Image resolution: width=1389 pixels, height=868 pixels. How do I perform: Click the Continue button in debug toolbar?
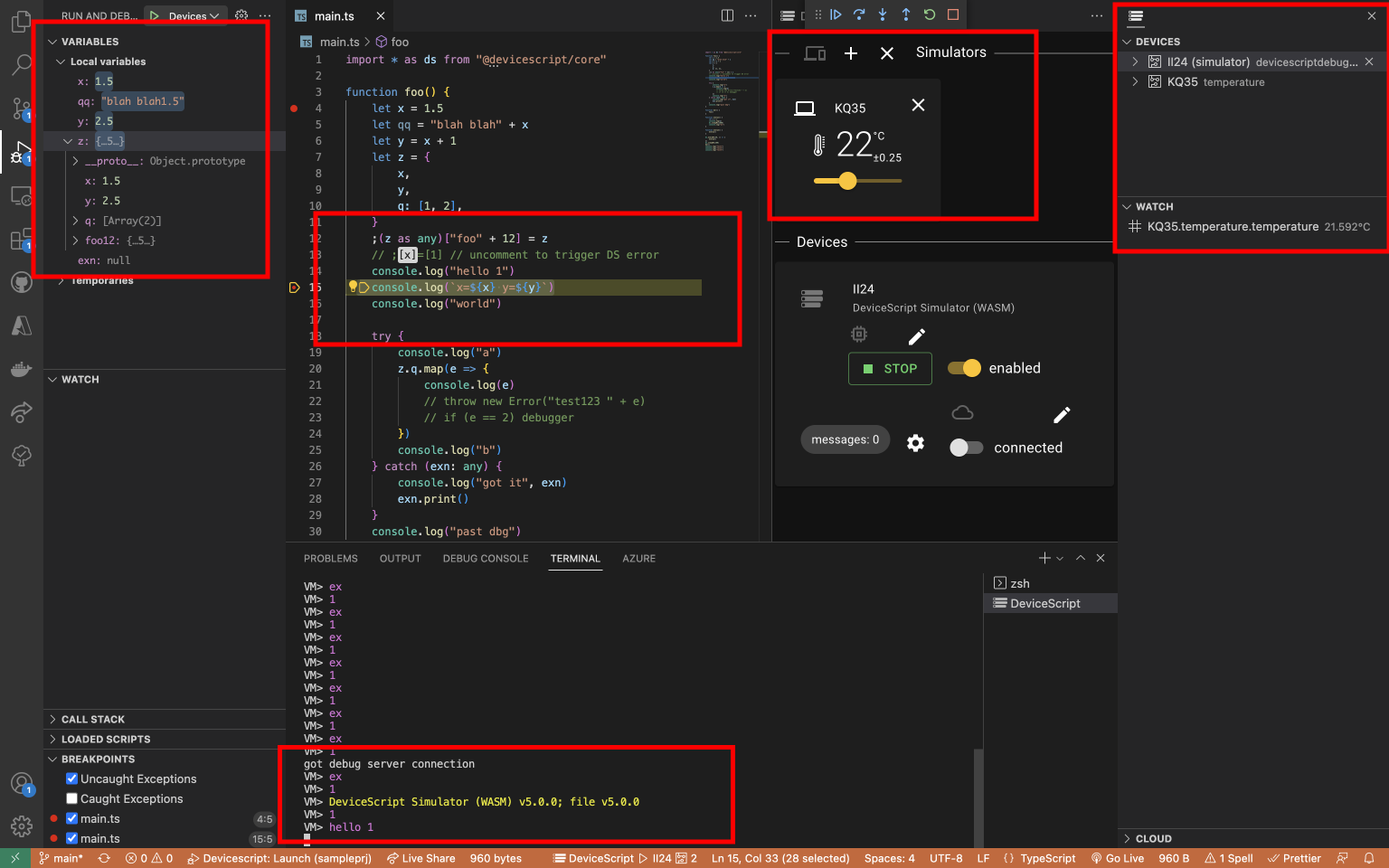(836, 14)
